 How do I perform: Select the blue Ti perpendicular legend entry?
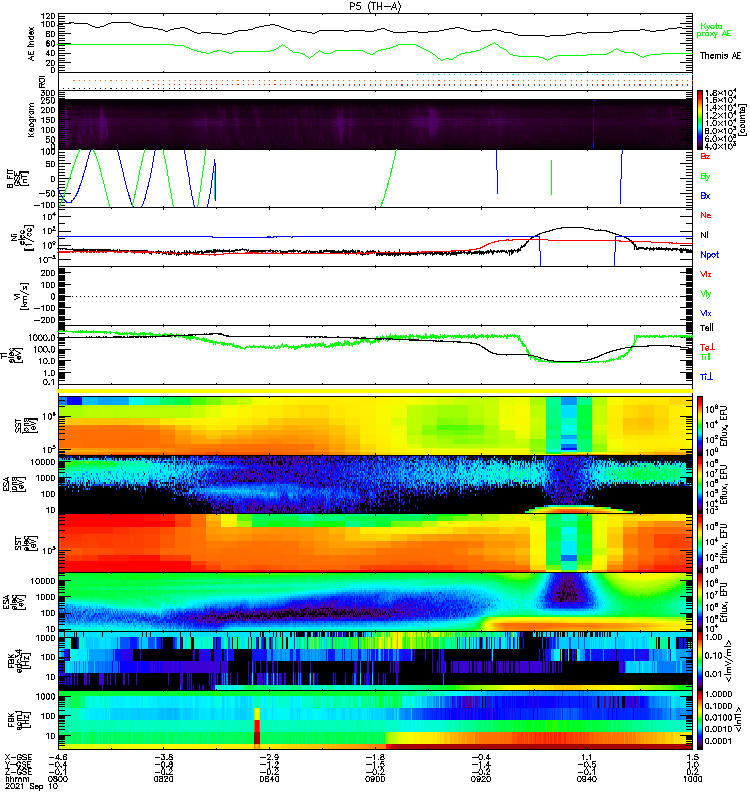(x=706, y=376)
